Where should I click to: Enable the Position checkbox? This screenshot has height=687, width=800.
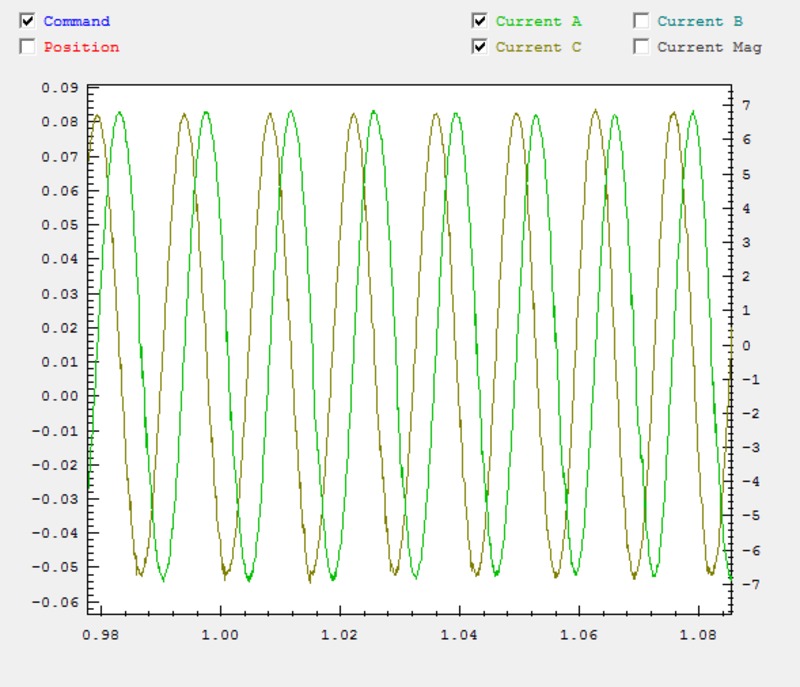click(27, 47)
